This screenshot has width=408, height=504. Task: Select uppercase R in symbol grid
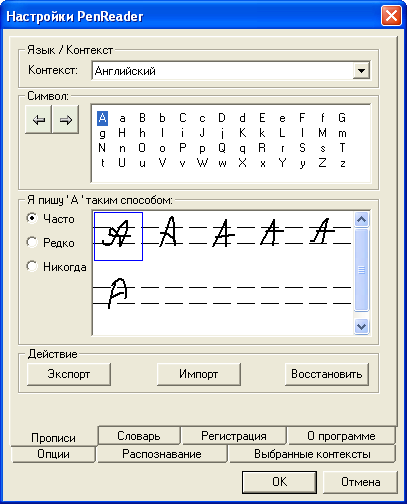262,148
